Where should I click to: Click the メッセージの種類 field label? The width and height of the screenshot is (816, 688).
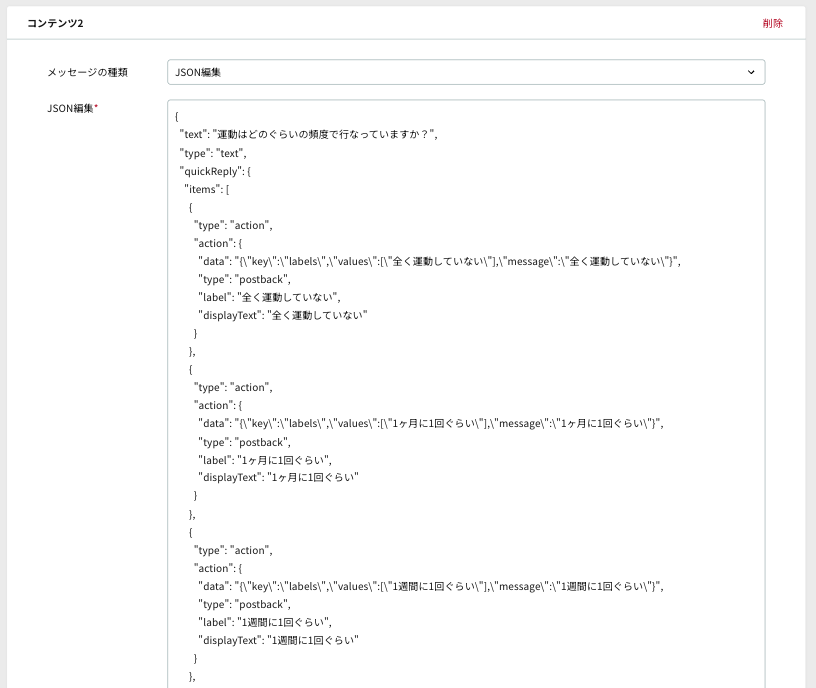[x=87, y=72]
